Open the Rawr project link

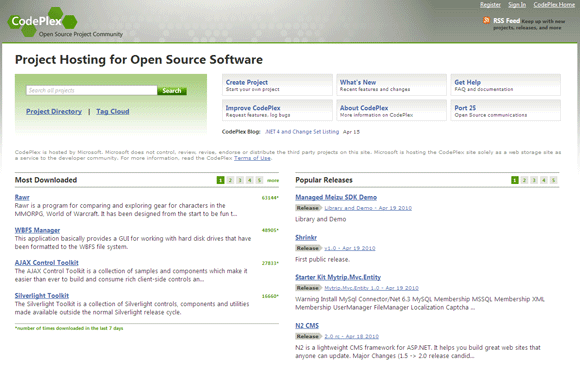coord(22,197)
